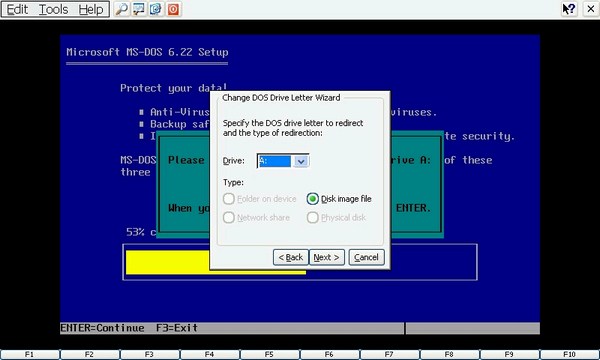Click the F1 function key button
Viewport: 600px width, 360px height.
pyautogui.click(x=29, y=355)
